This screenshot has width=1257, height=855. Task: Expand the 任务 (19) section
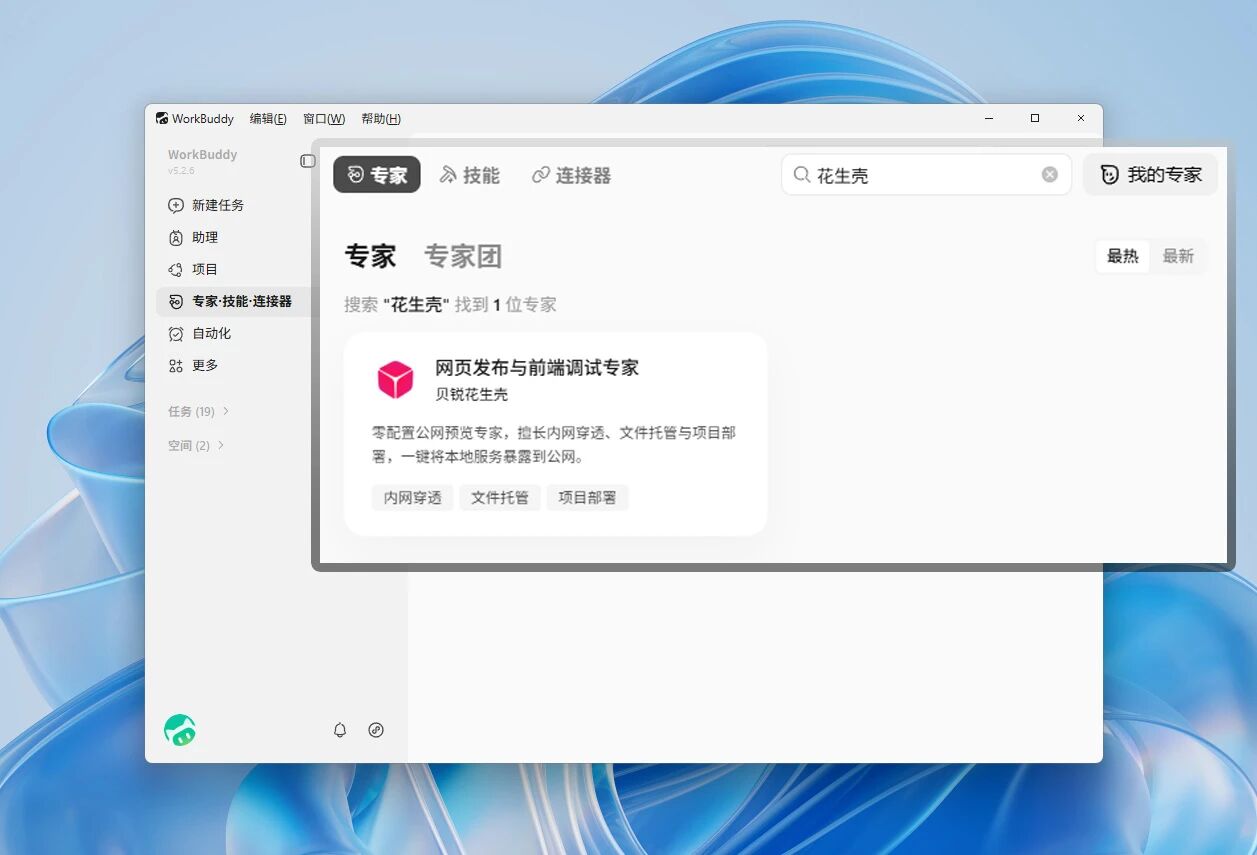click(x=199, y=411)
